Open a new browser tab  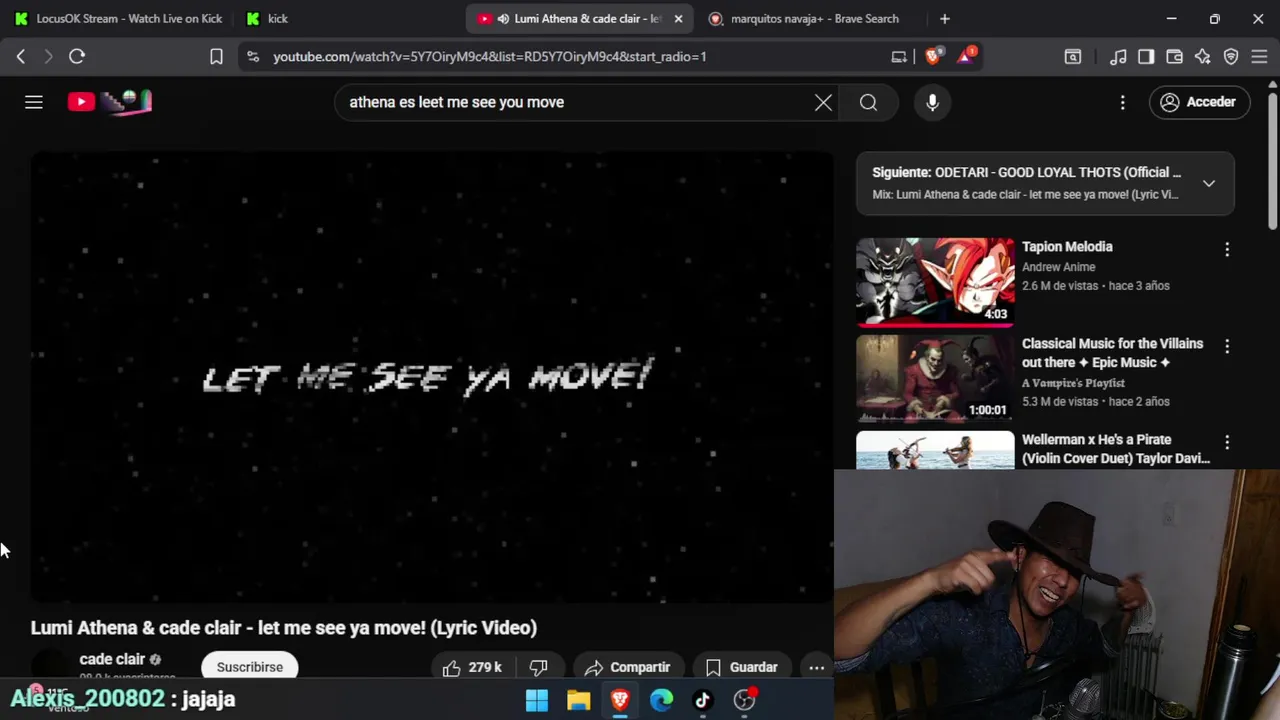coord(945,18)
